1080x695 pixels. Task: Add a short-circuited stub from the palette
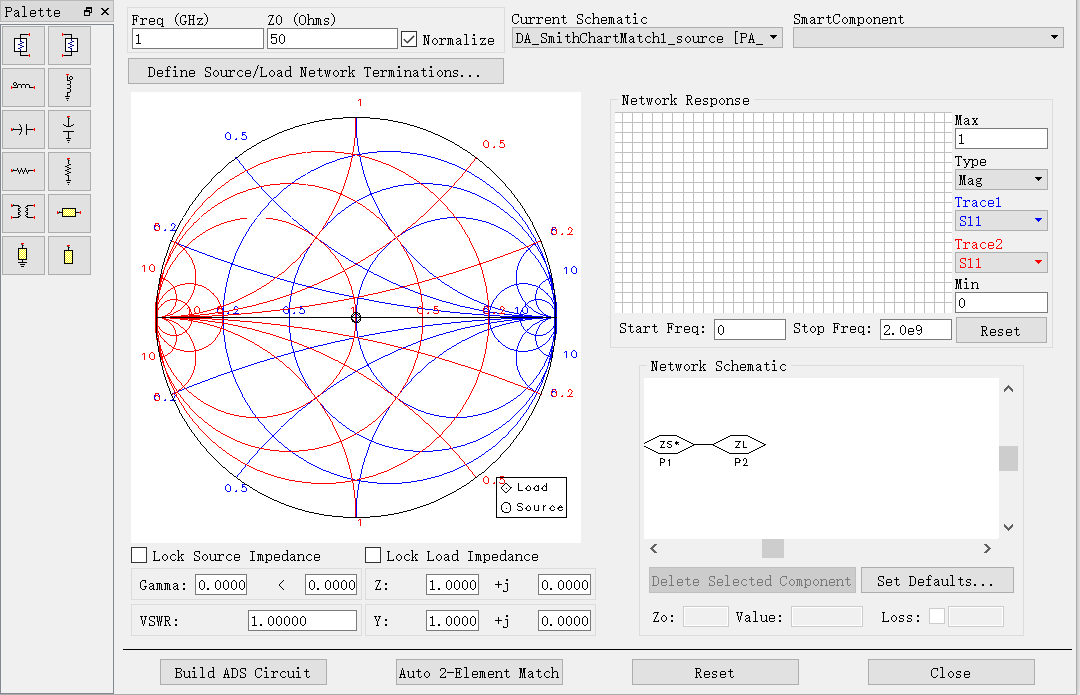[23, 256]
